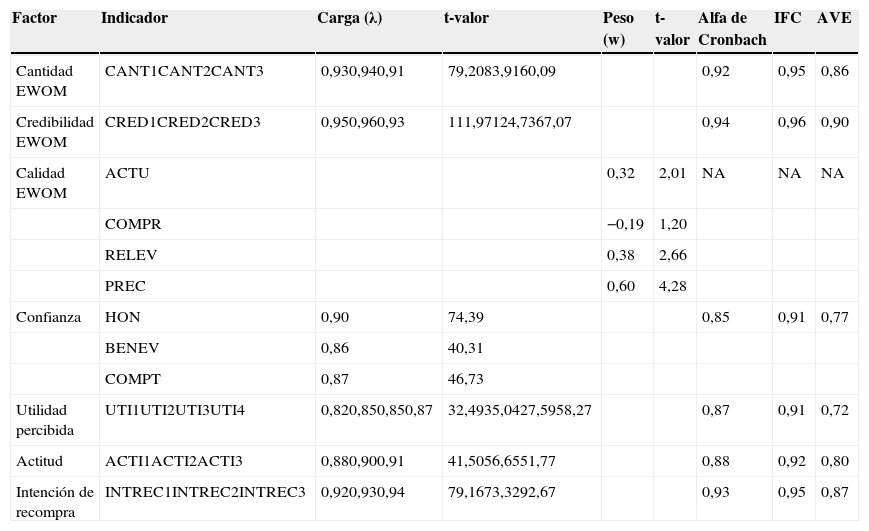Screen dimensions: 869x531
Task: Click the Carga (λ) column header
Action: [349, 19]
